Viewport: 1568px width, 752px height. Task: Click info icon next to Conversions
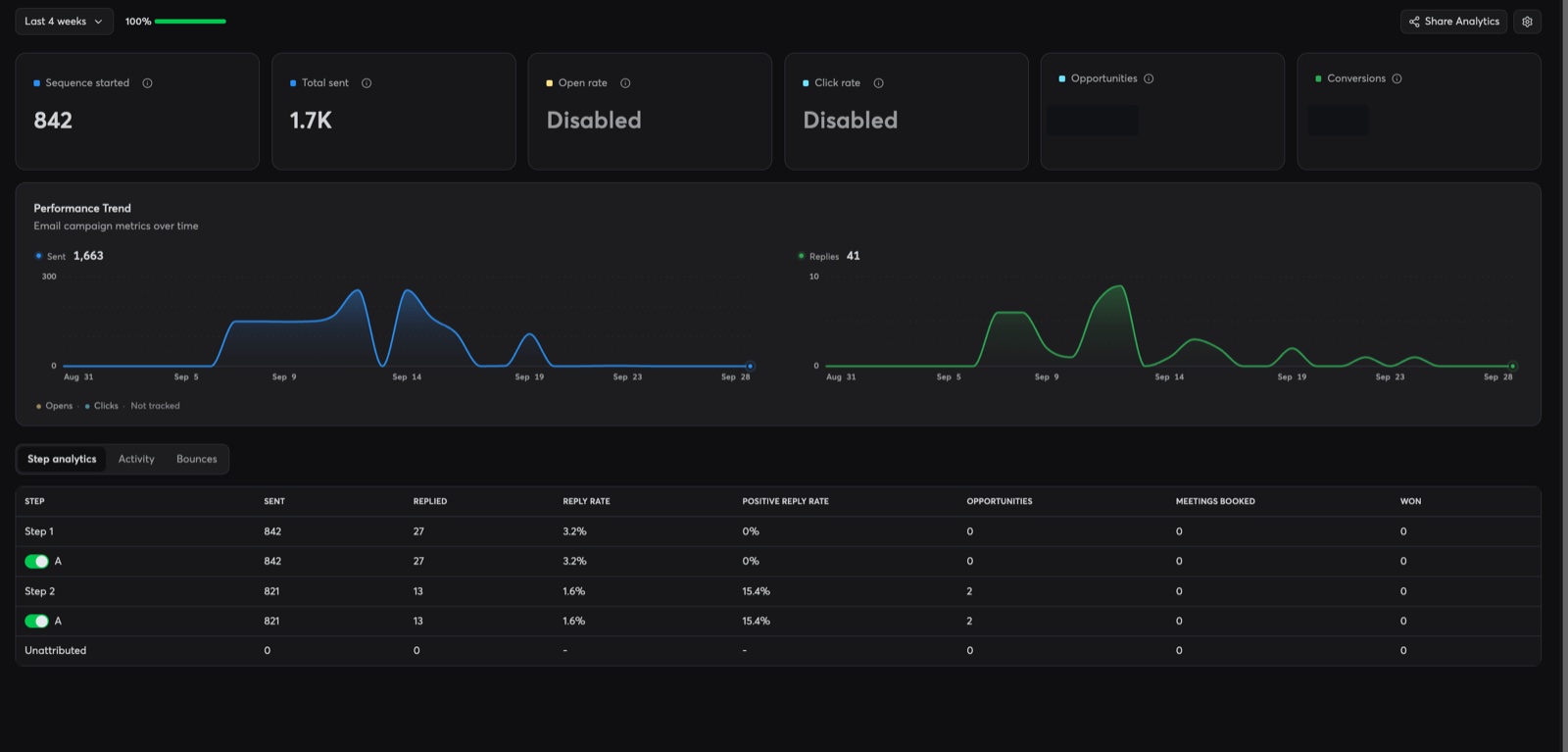(x=1396, y=78)
